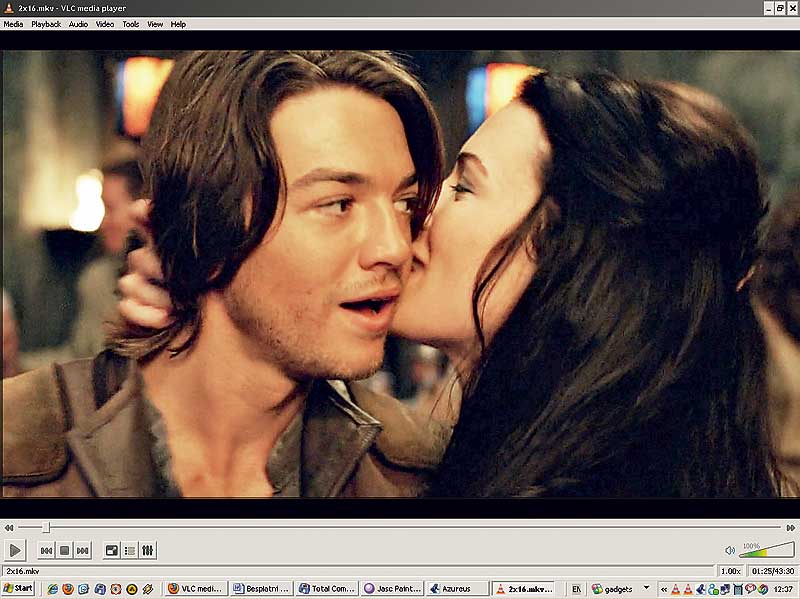The image size is (800, 599).
Task: Click the red speech bubble tray icon
Action: [750, 589]
